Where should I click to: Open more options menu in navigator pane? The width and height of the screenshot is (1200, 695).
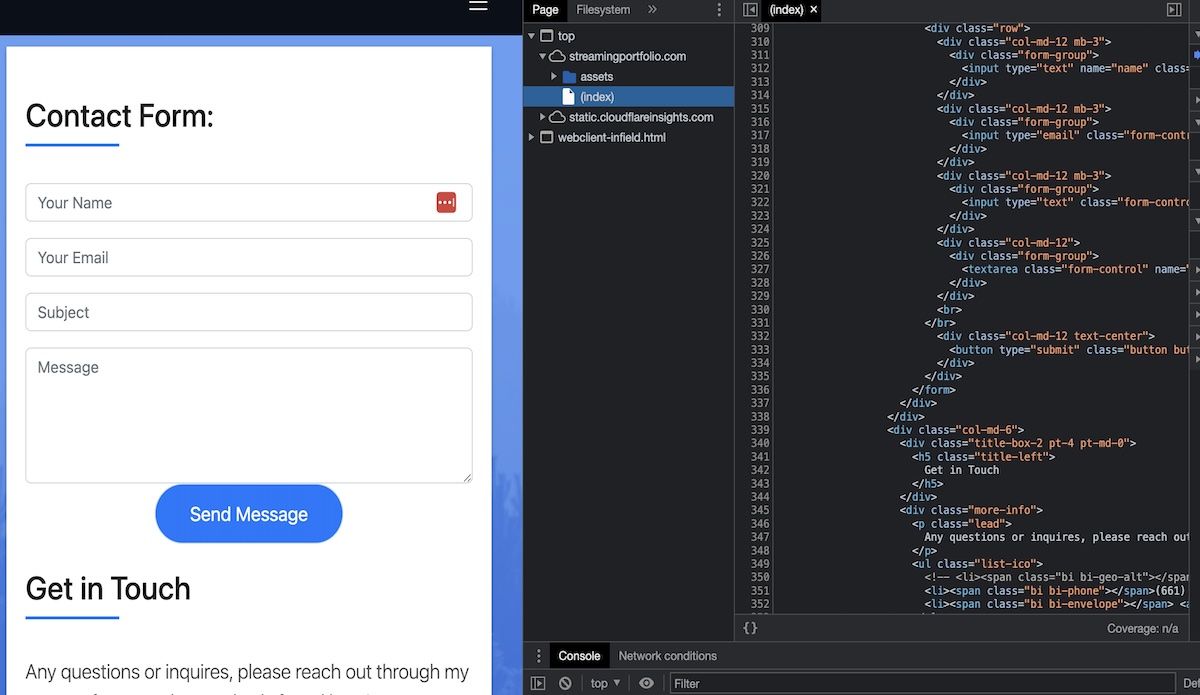point(718,10)
